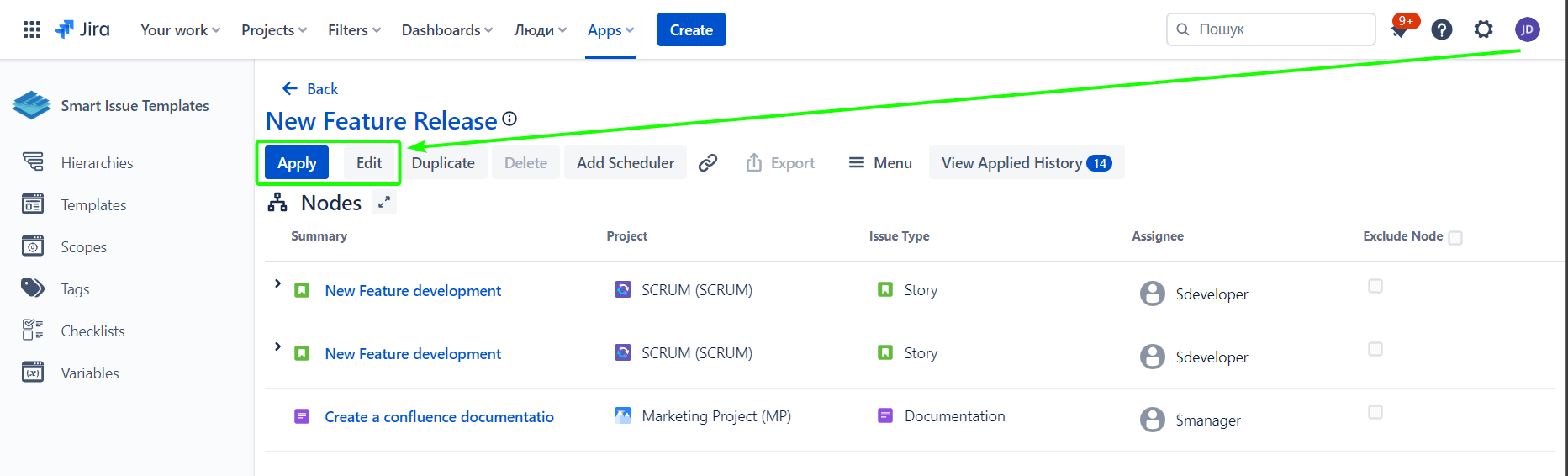Expand Nodes panel to full screen
Image resolution: width=1568 pixels, height=476 pixels.
coord(384,203)
